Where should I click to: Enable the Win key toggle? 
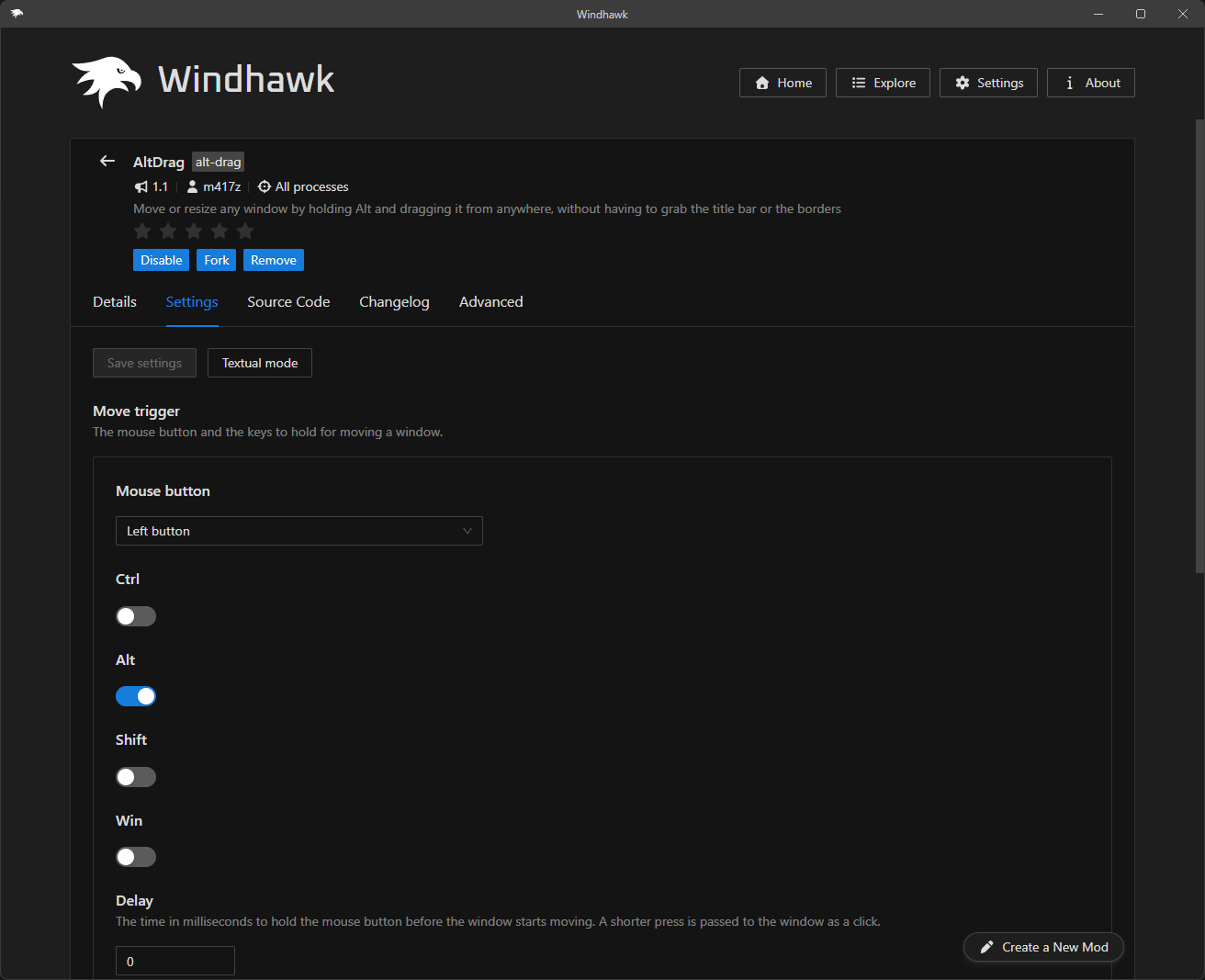[136, 857]
